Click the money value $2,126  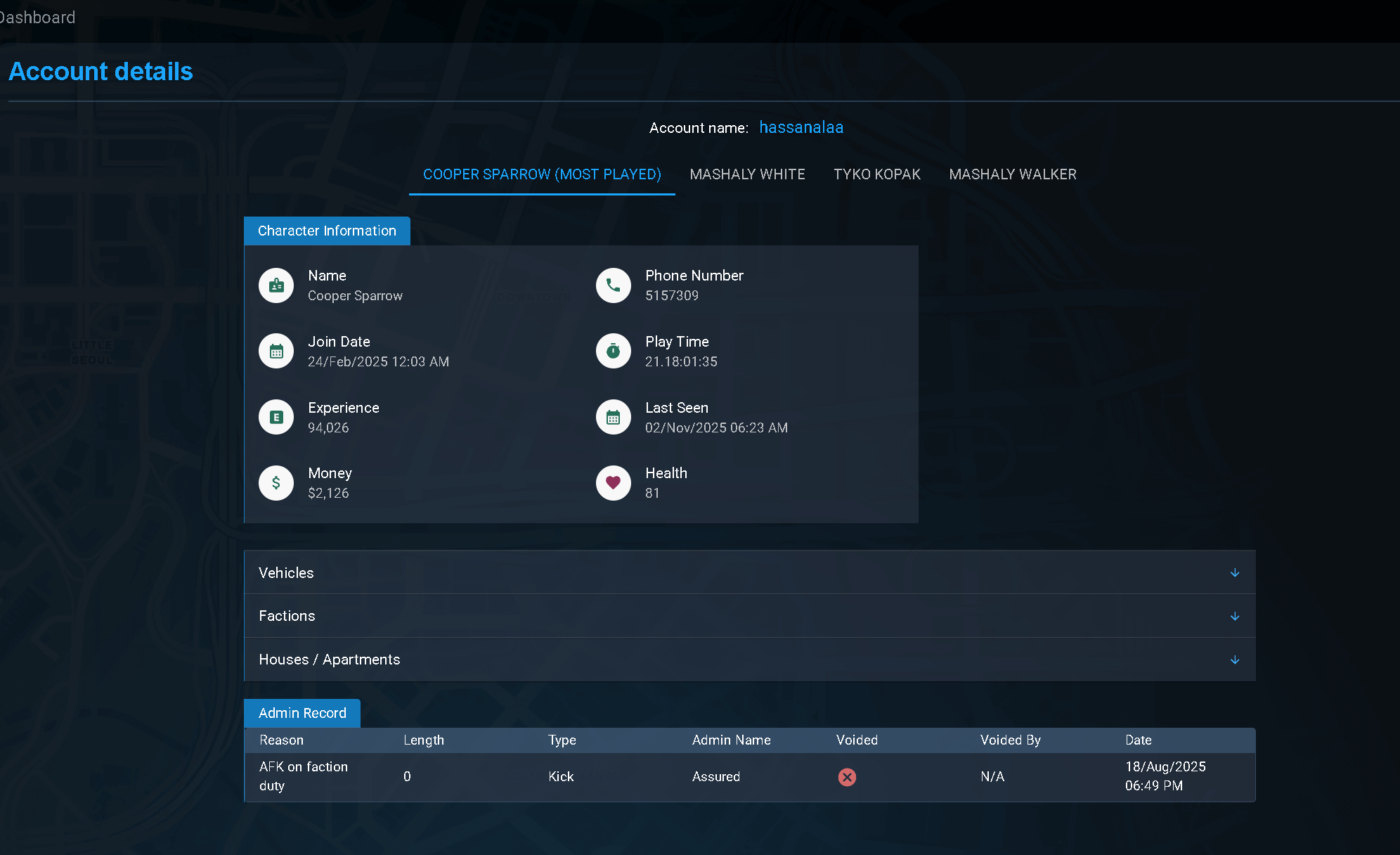[x=328, y=494]
